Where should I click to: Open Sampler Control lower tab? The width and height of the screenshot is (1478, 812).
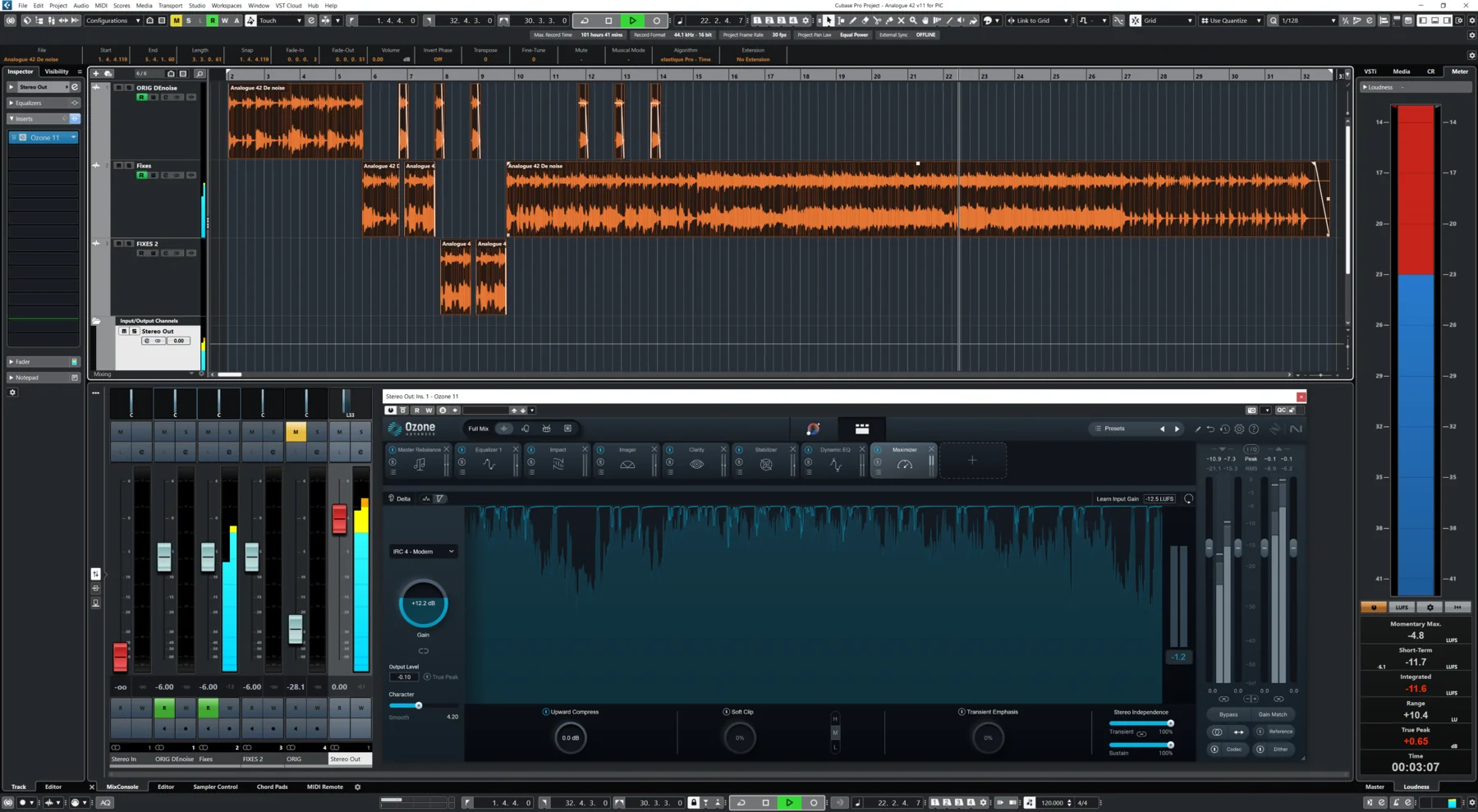point(215,787)
